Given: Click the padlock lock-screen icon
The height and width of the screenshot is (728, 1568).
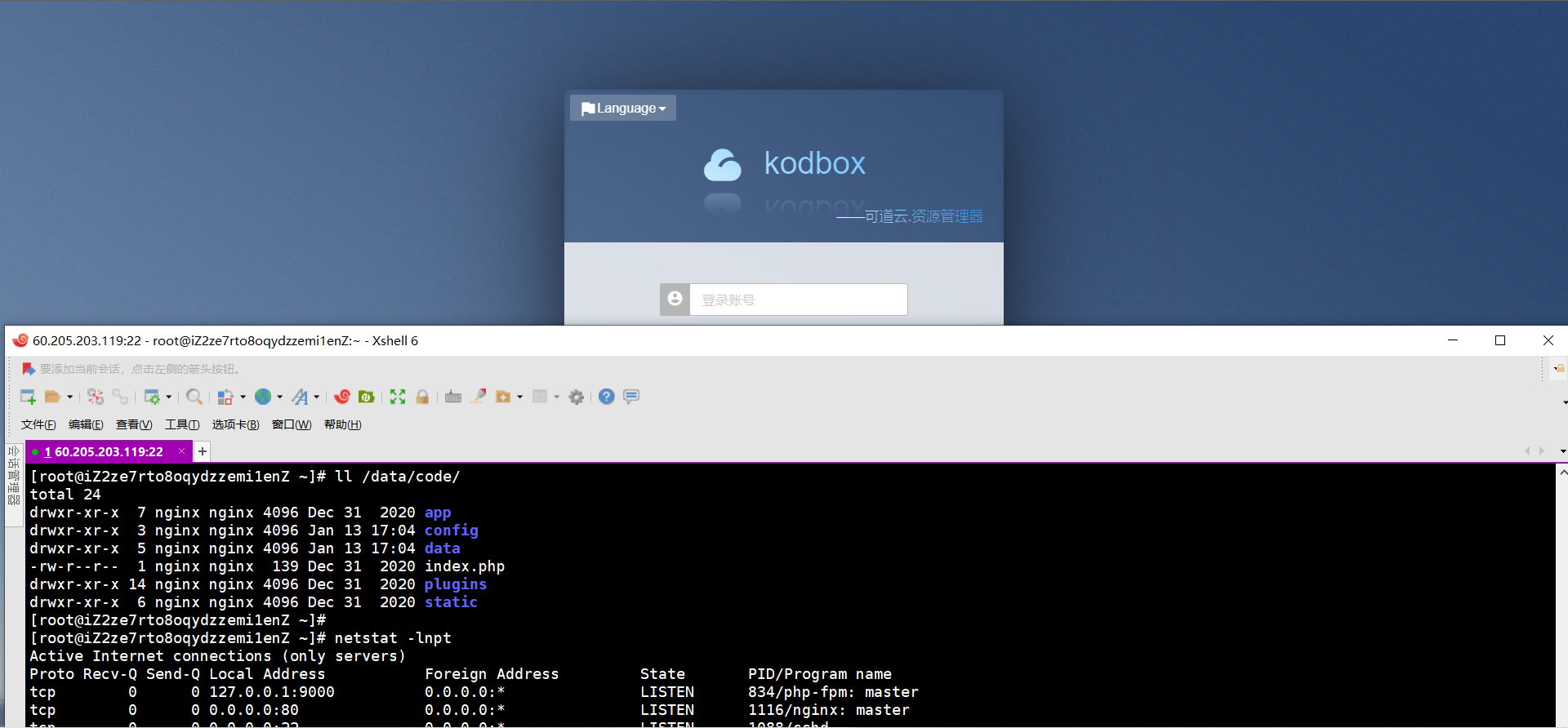Looking at the screenshot, I should [422, 397].
